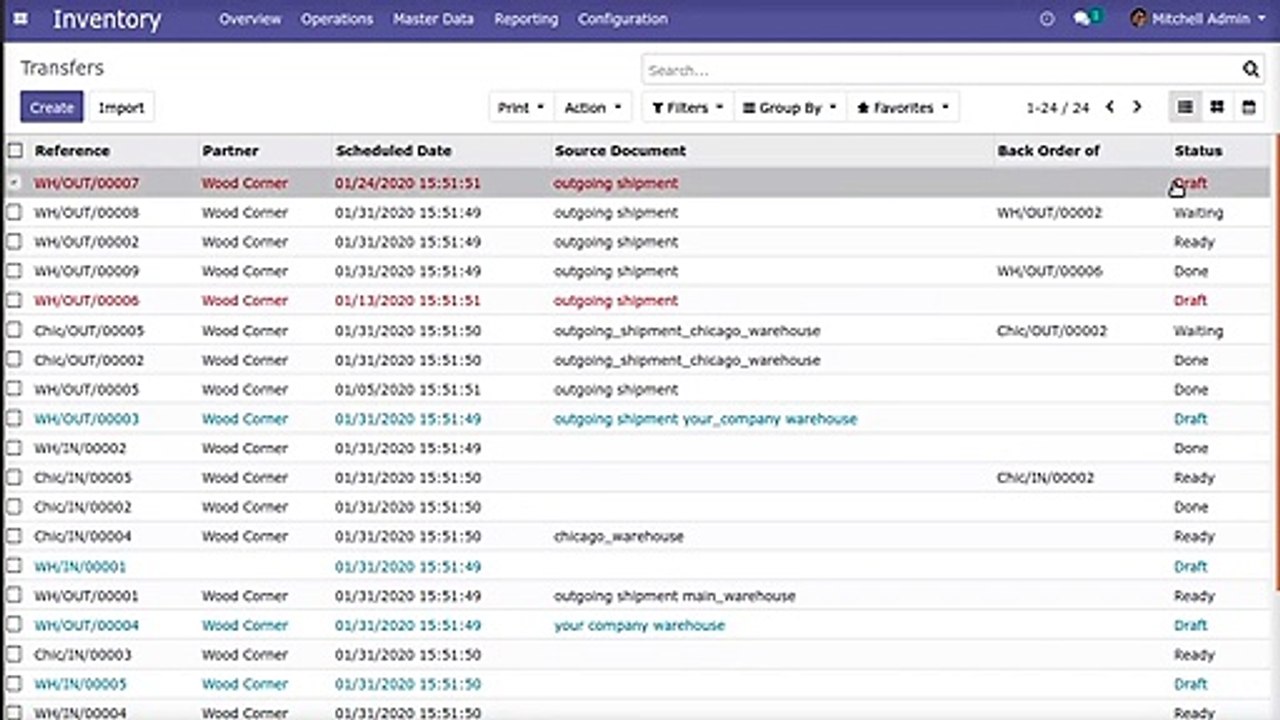Open the Operations menu
The image size is (1280, 720).
pos(337,19)
